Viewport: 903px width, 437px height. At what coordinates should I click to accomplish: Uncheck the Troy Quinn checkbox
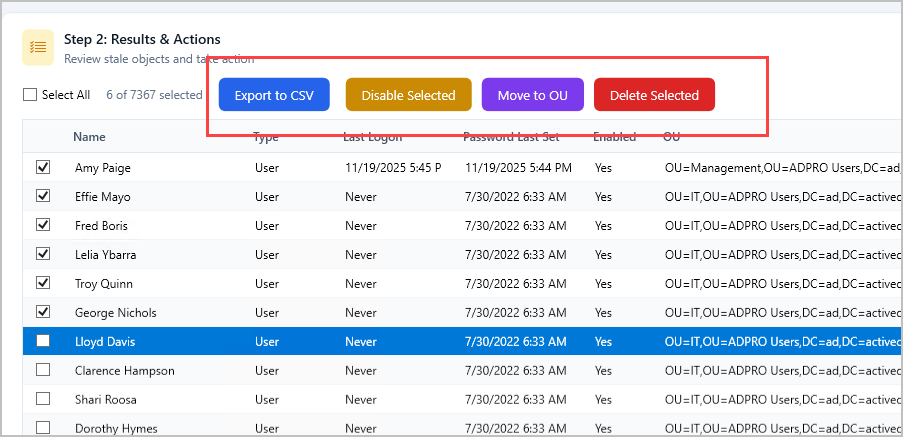coord(43,283)
